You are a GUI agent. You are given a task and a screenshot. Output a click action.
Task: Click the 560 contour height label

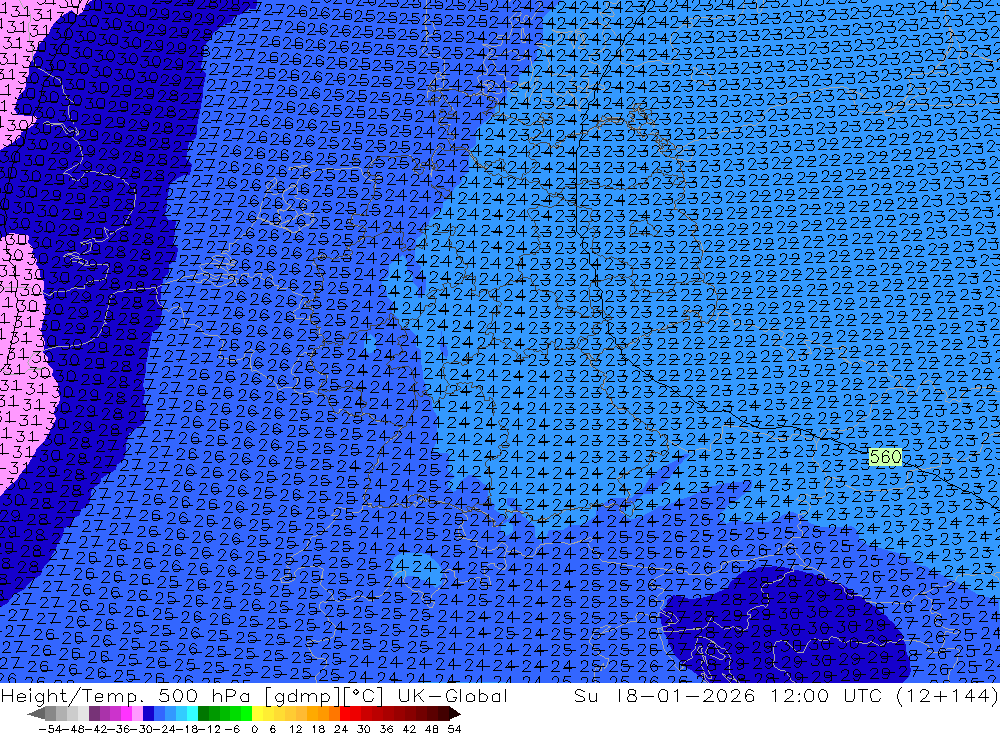point(886,457)
